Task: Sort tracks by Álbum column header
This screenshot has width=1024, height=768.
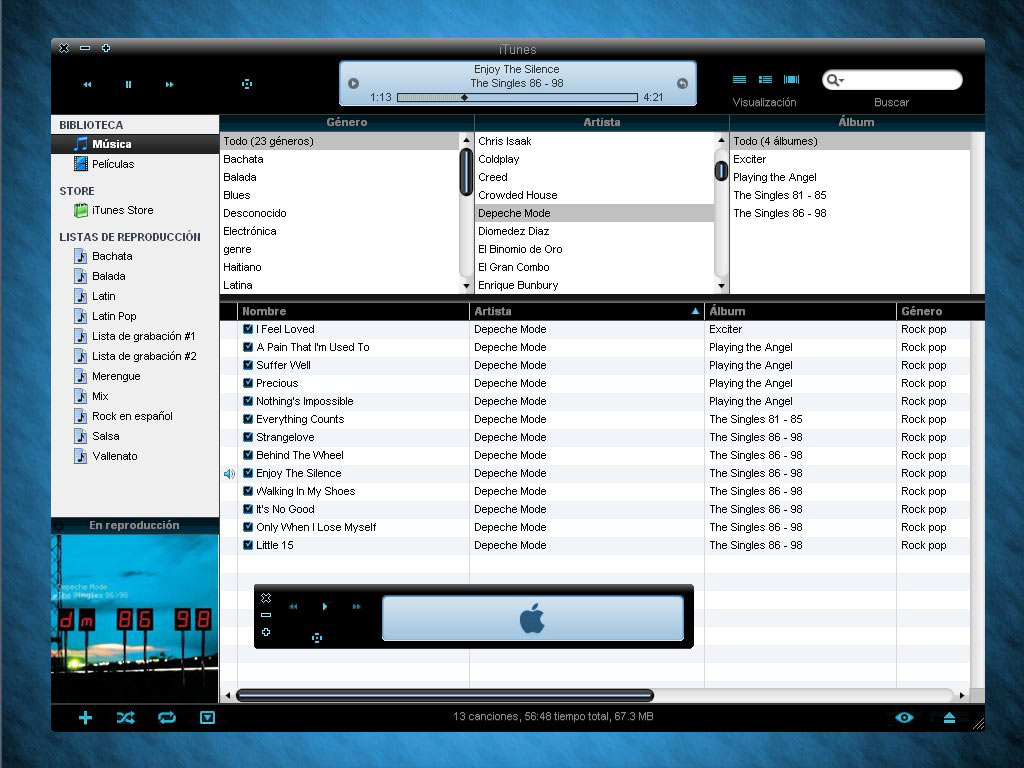Action: pyautogui.click(x=800, y=312)
